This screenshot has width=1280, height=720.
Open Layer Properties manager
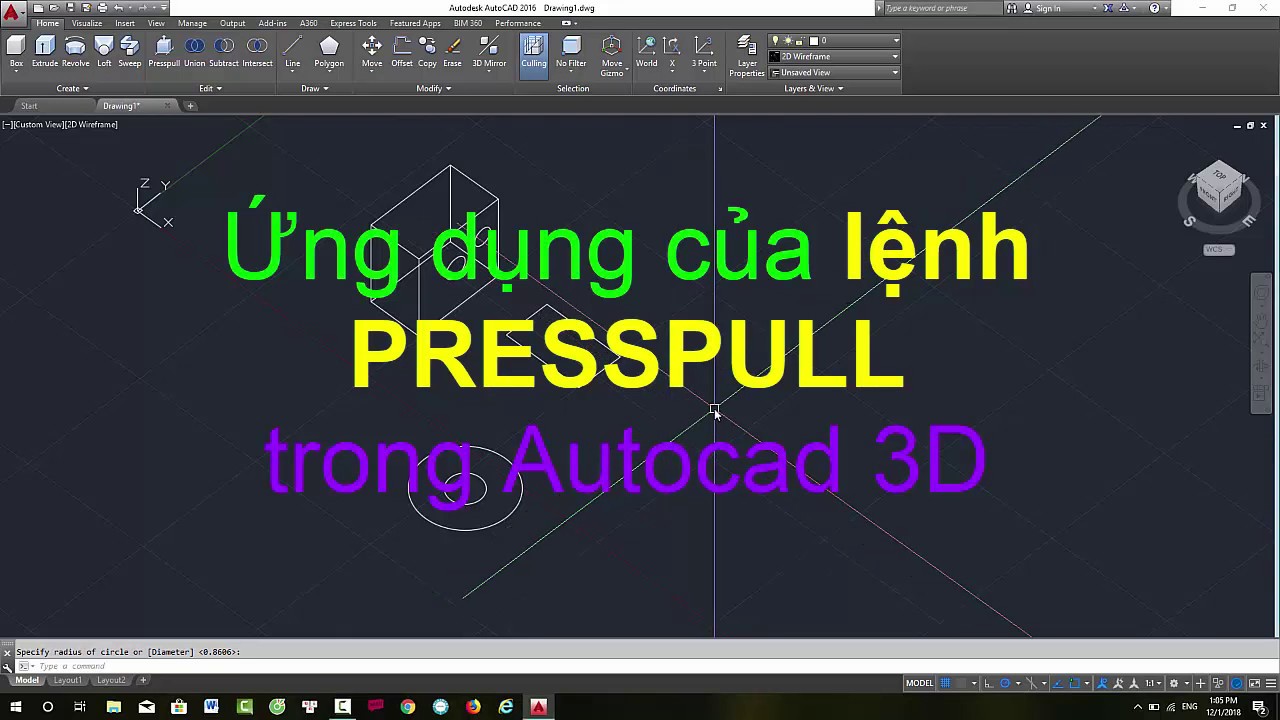(x=747, y=56)
